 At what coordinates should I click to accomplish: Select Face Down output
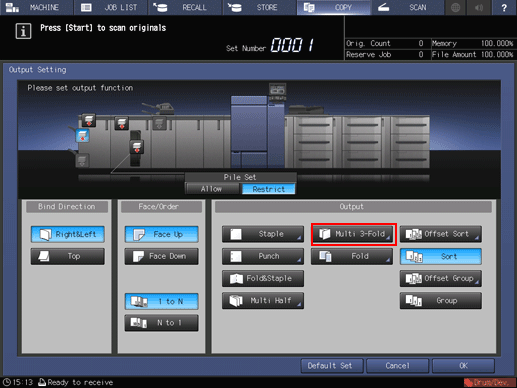[x=161, y=256]
